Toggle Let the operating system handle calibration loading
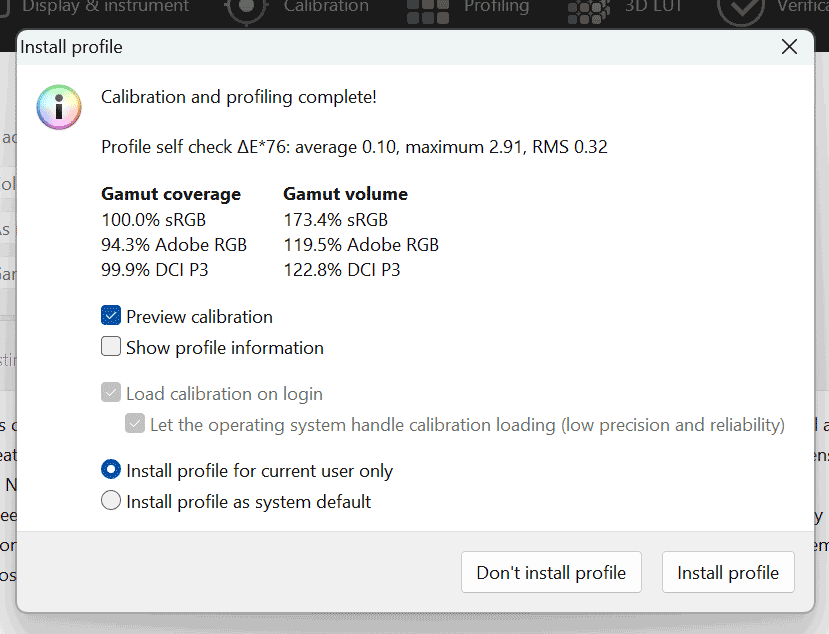 pos(135,424)
